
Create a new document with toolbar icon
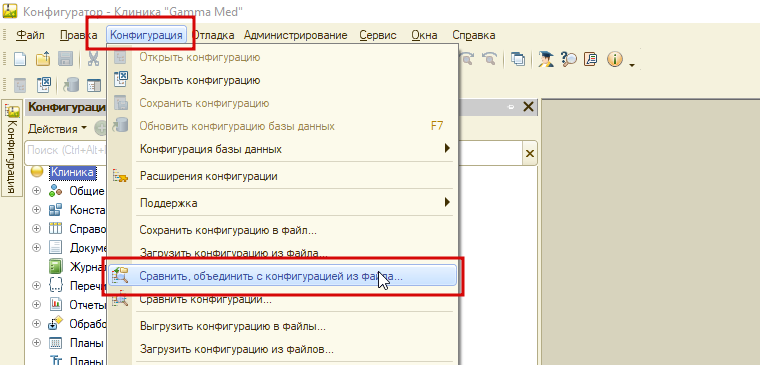click(x=20, y=60)
